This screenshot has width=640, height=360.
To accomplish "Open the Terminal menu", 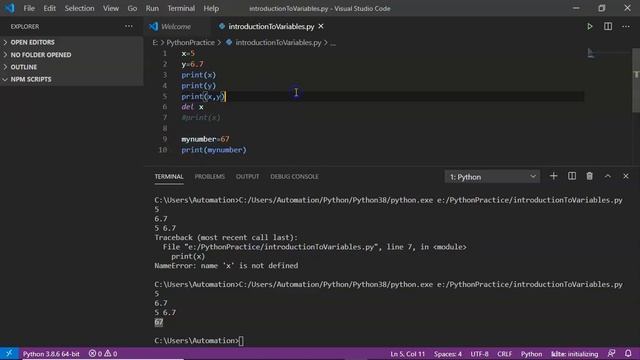I will (181, 8).
